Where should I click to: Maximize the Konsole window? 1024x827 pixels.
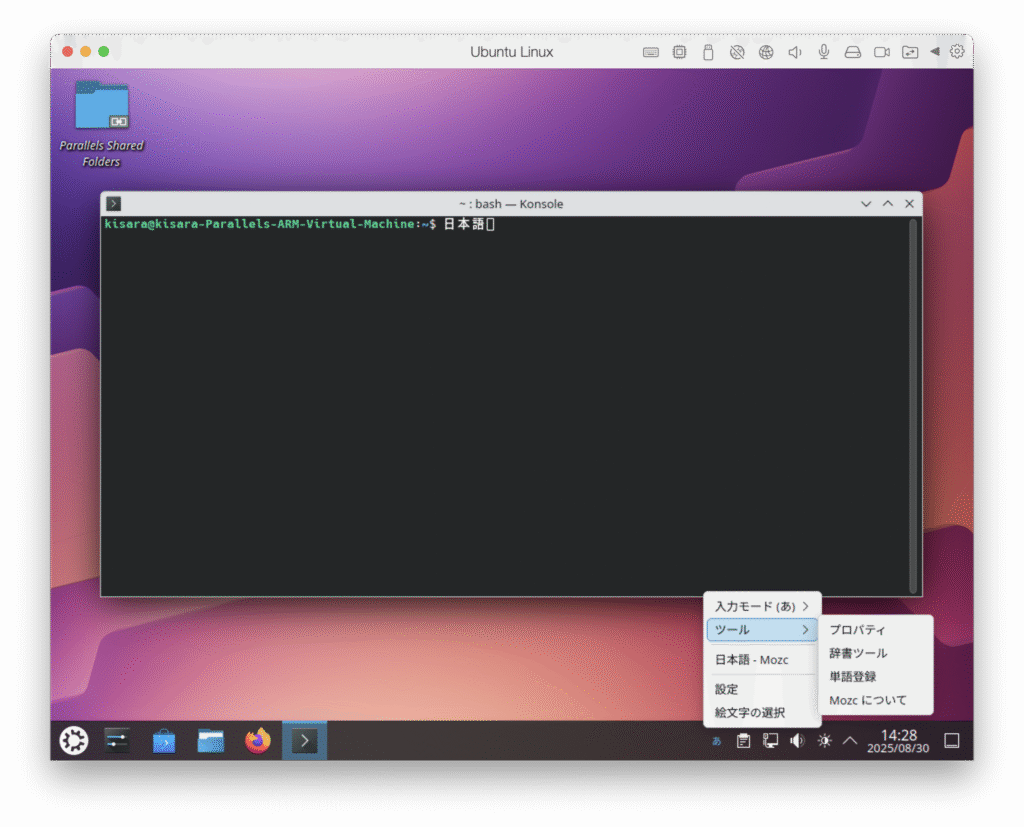pos(888,204)
